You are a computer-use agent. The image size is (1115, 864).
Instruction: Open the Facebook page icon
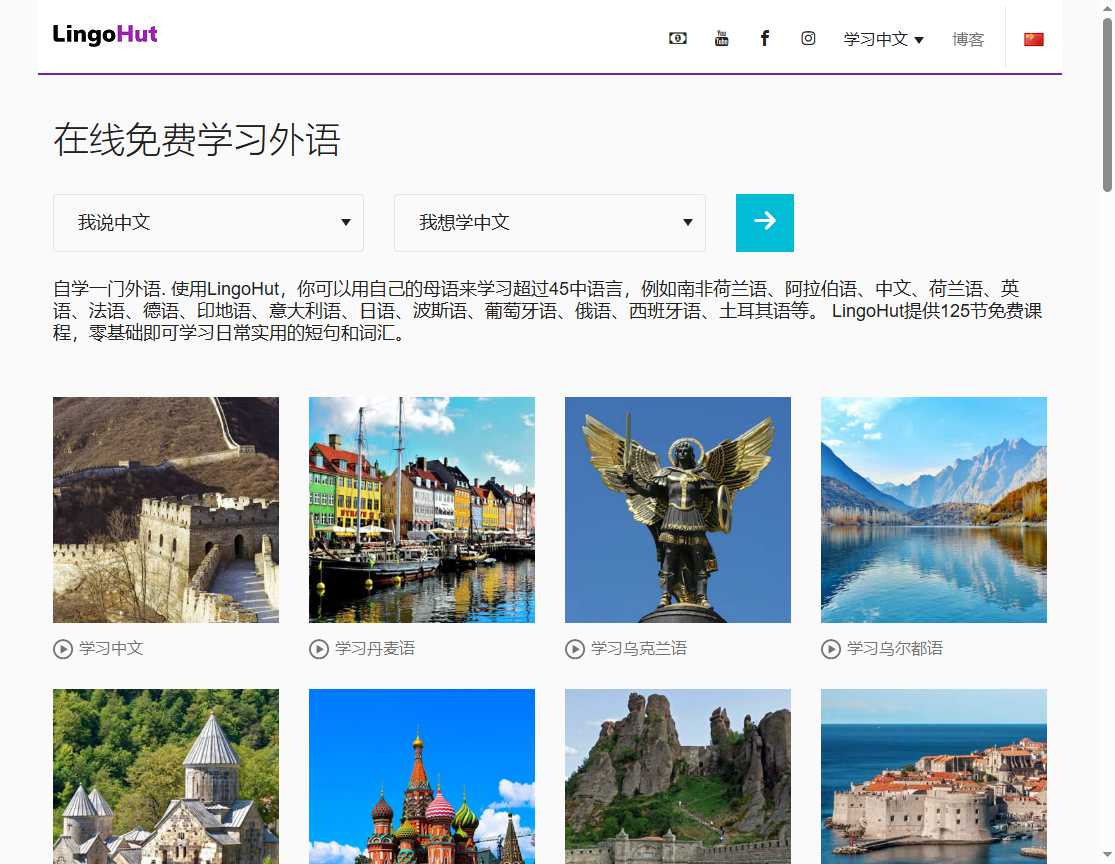(765, 39)
